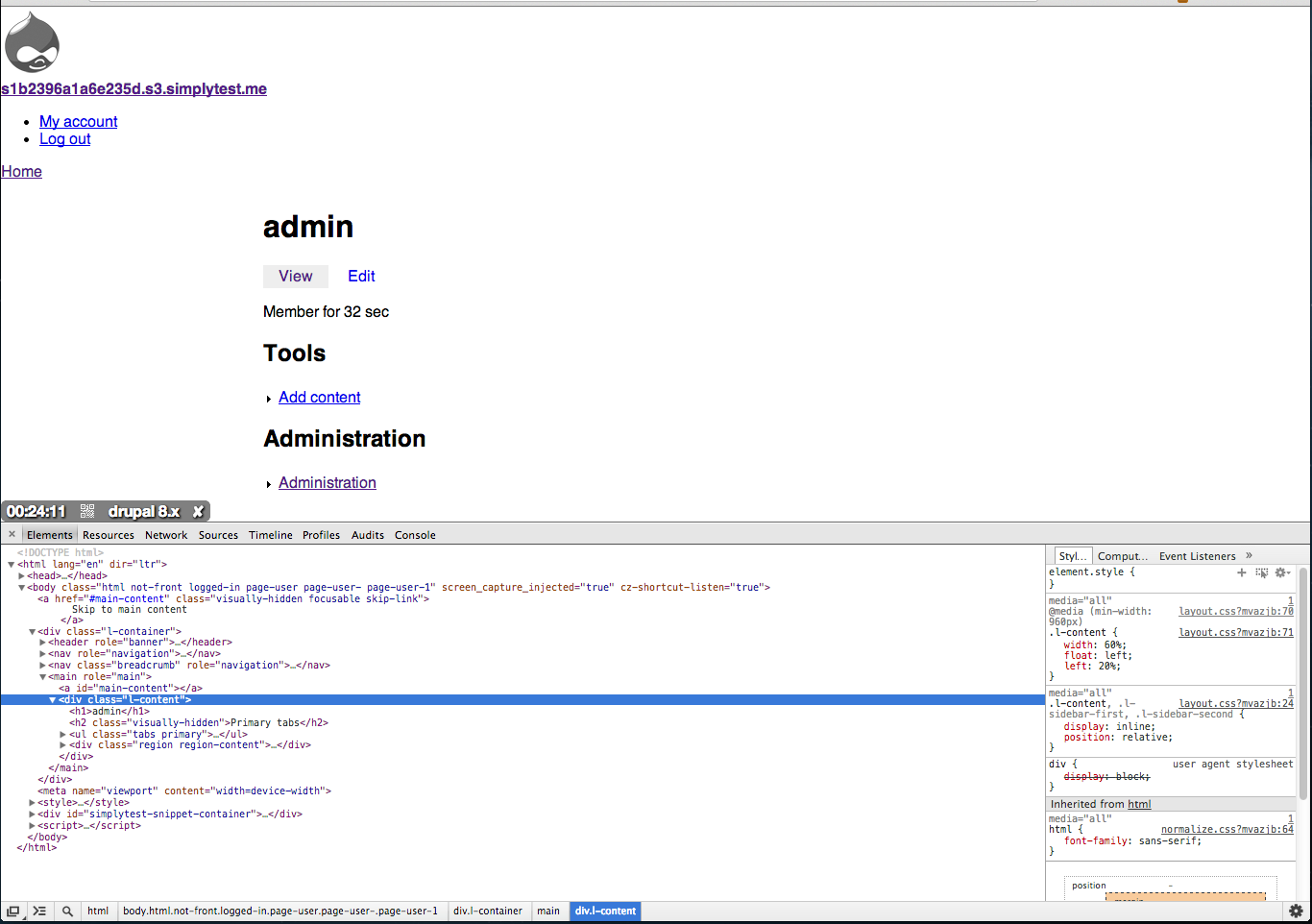
Task: Collapse the html element node
Action: click(11, 565)
